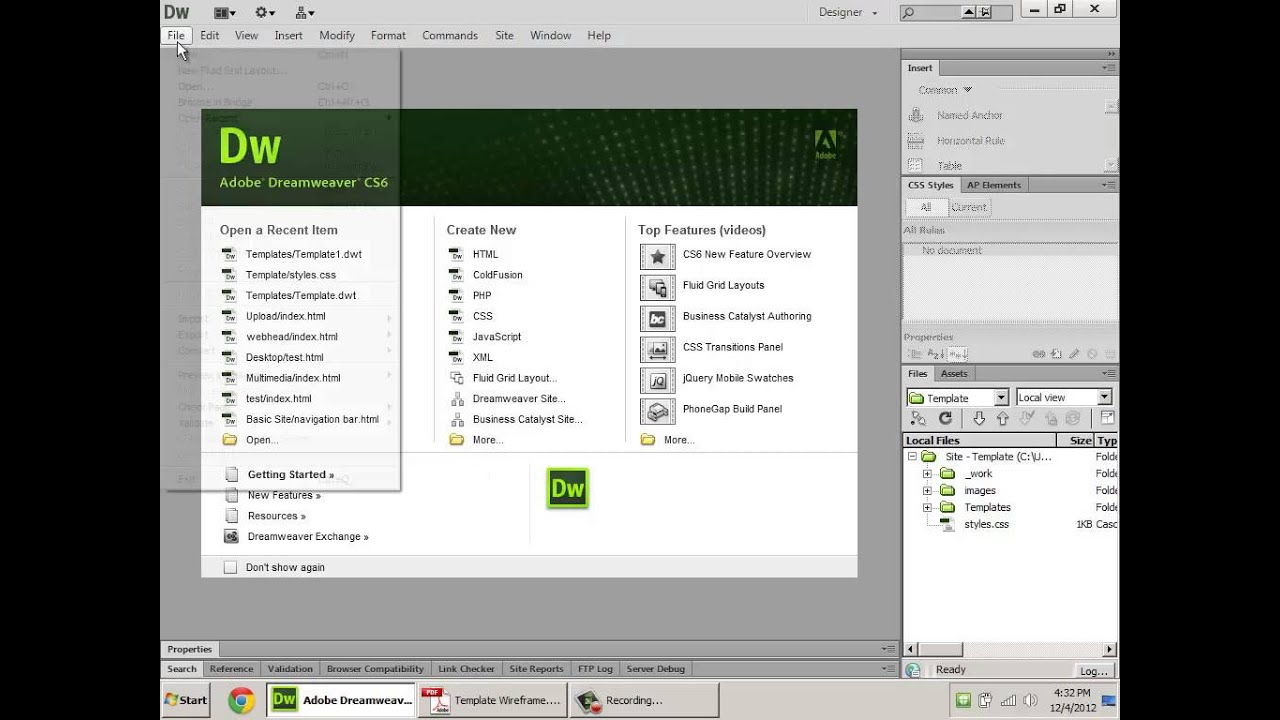Click the Log... button in Files panel
Image resolution: width=1280 pixels, height=720 pixels.
coord(1093,671)
